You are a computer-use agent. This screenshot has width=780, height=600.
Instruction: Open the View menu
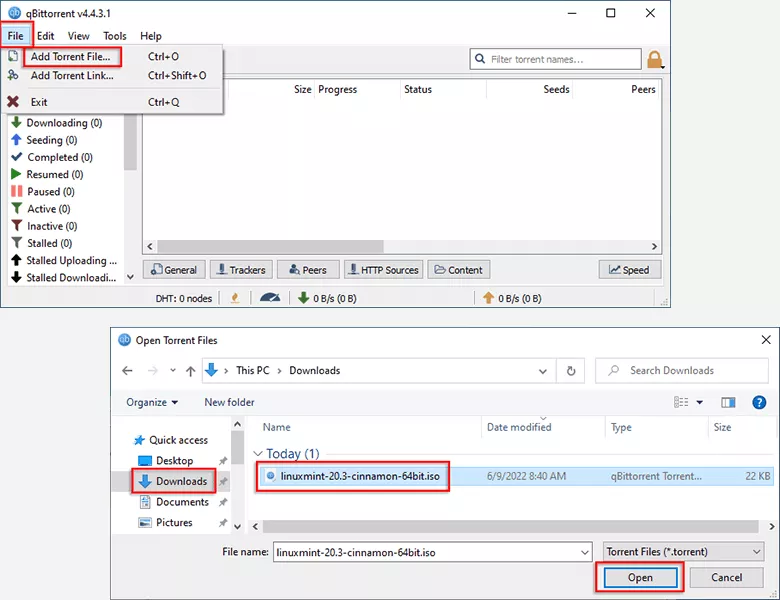click(79, 36)
